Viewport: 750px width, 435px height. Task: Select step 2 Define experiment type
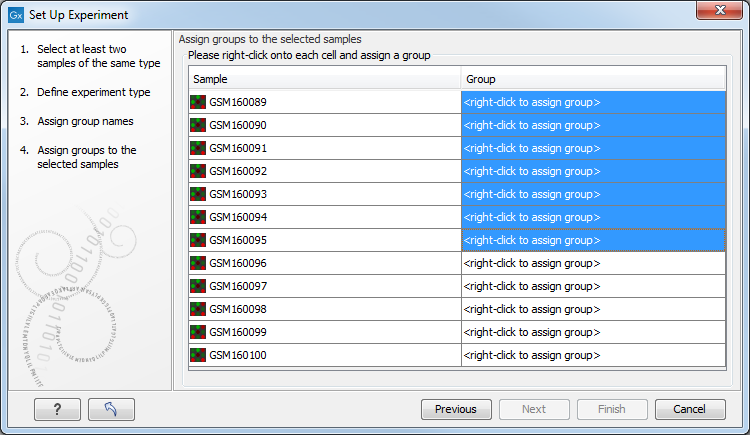[93, 92]
